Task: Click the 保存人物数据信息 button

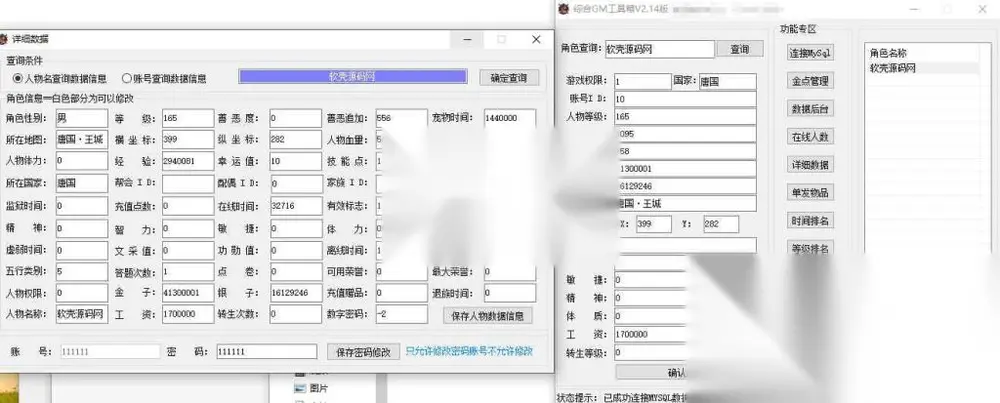Action: [488, 315]
